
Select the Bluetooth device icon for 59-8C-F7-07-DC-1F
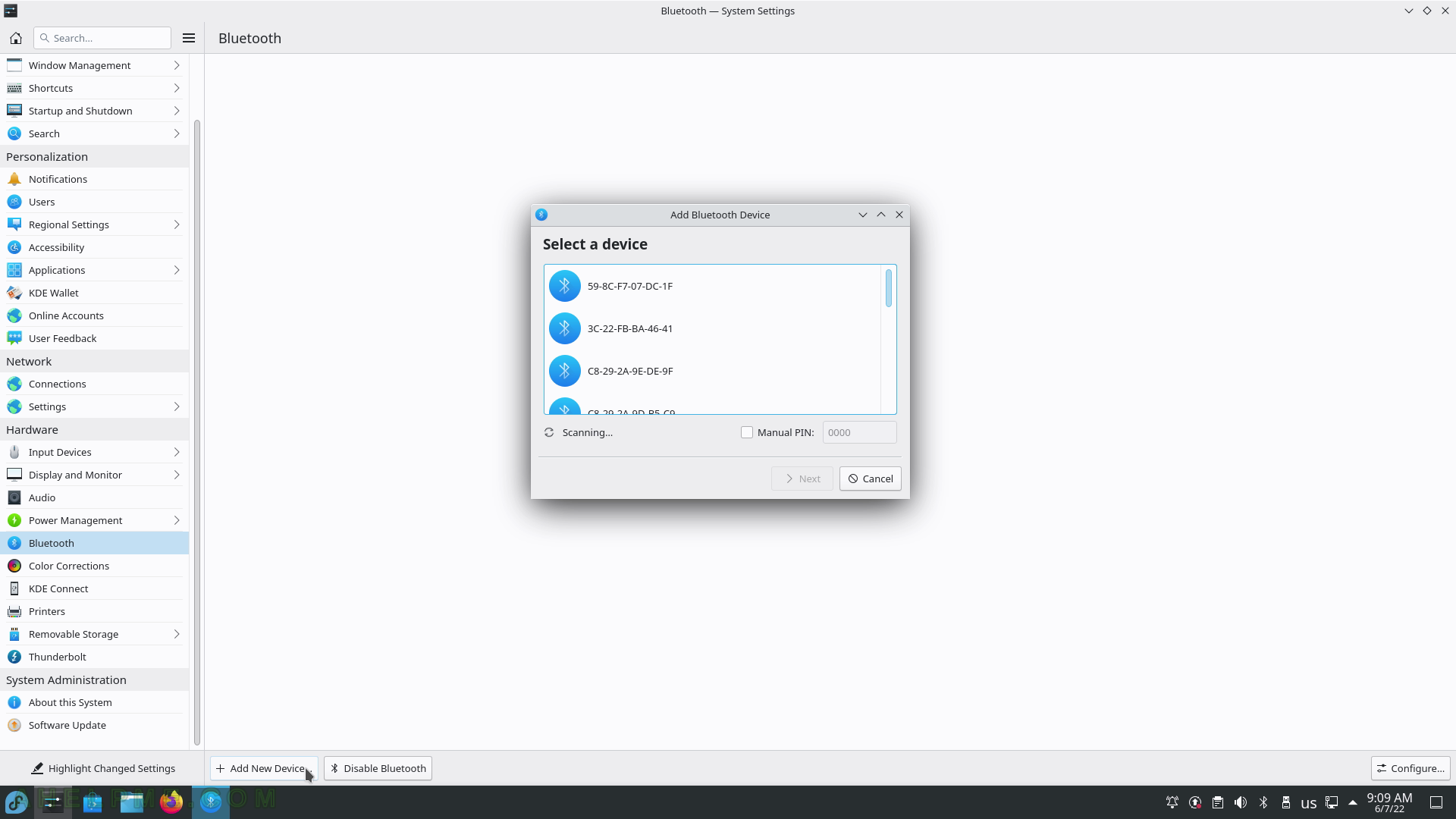[564, 286]
